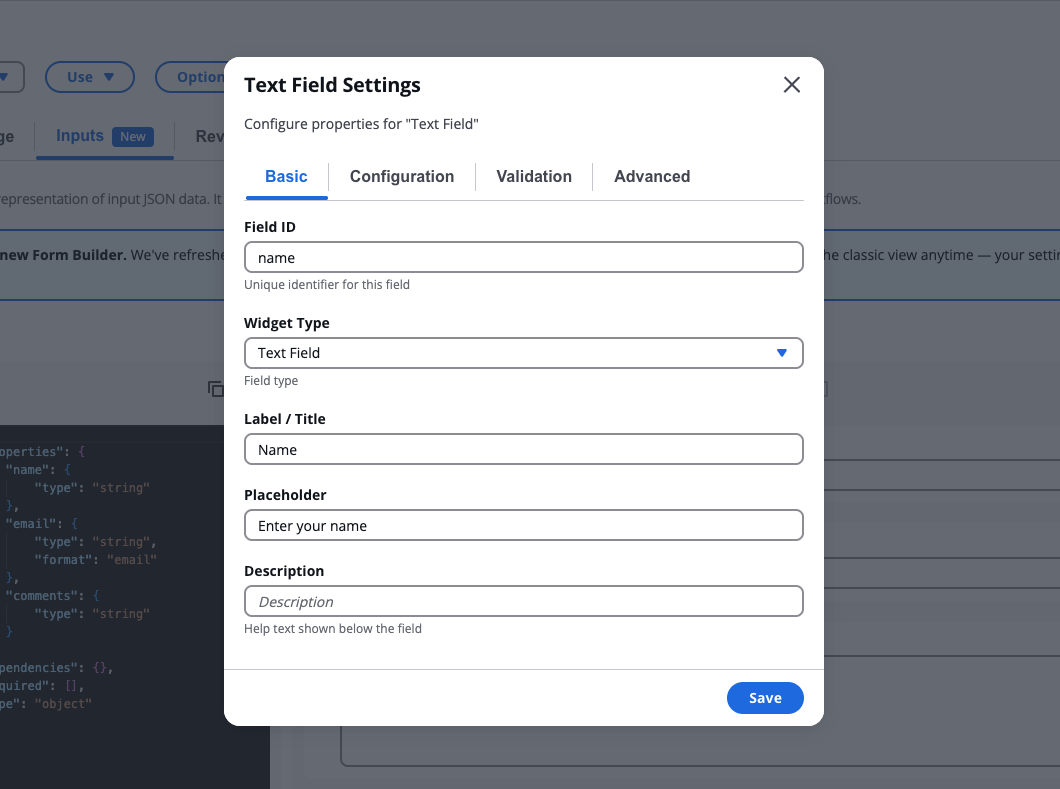The width and height of the screenshot is (1060, 789).
Task: Click the Field ID input containing 'name'
Action: coord(523,257)
